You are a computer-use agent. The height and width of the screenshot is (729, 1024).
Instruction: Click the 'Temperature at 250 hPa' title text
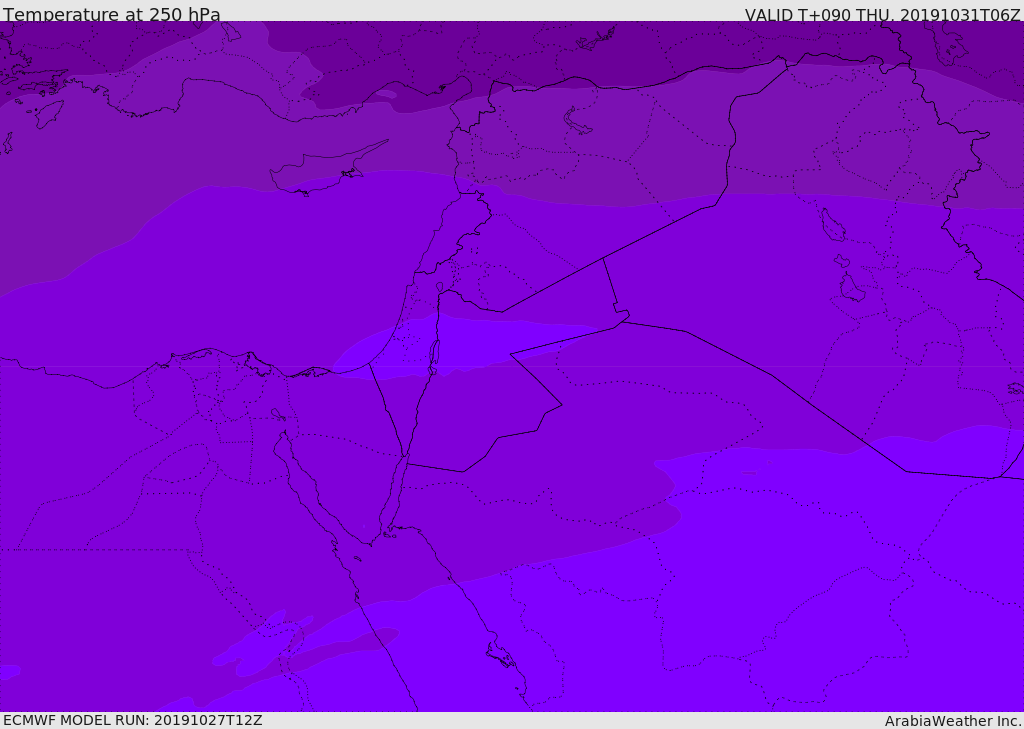[x=112, y=14]
